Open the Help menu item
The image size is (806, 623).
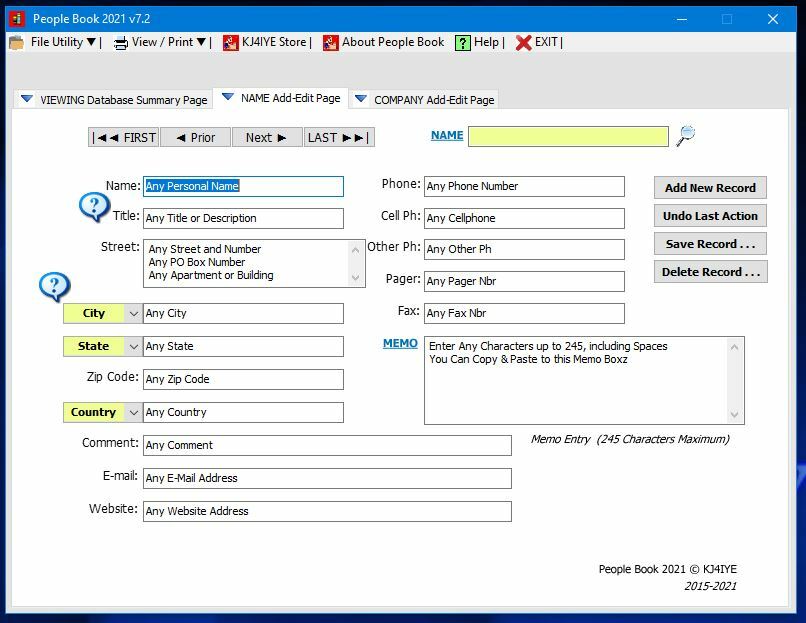486,42
